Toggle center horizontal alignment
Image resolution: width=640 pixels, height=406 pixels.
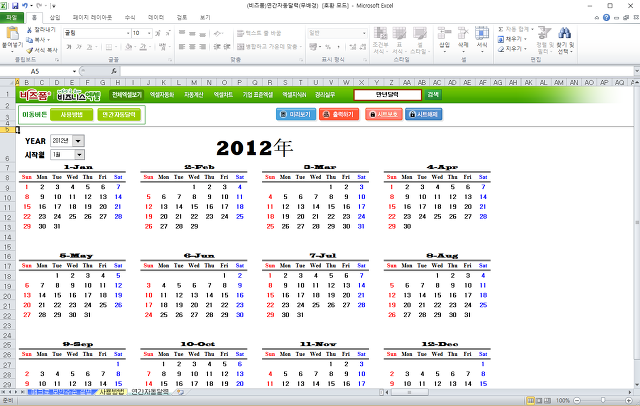coord(192,47)
